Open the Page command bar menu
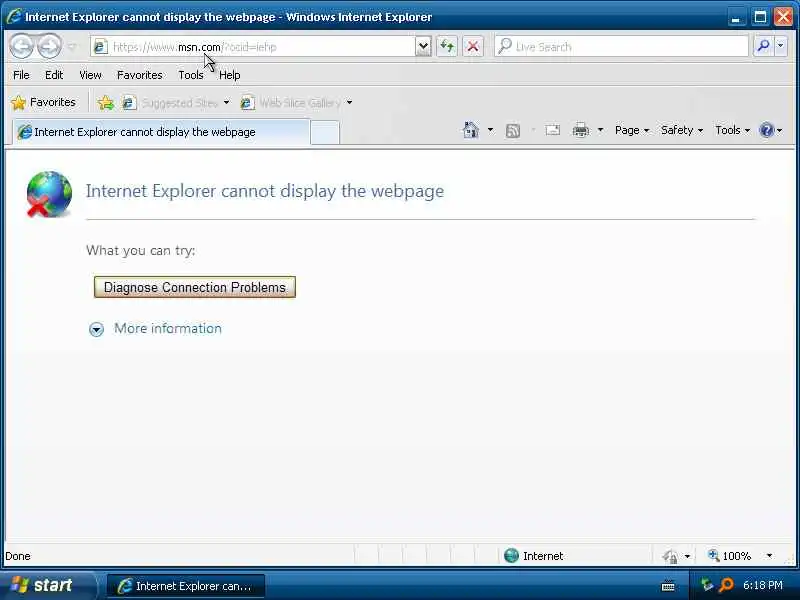The image size is (800, 600). [x=632, y=130]
